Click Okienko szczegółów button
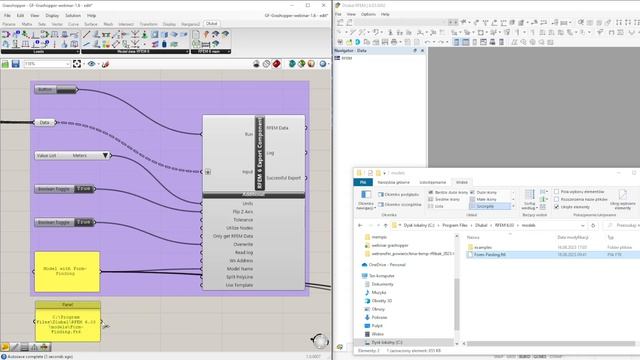Screen dimensions: 640x360 tap(399, 204)
